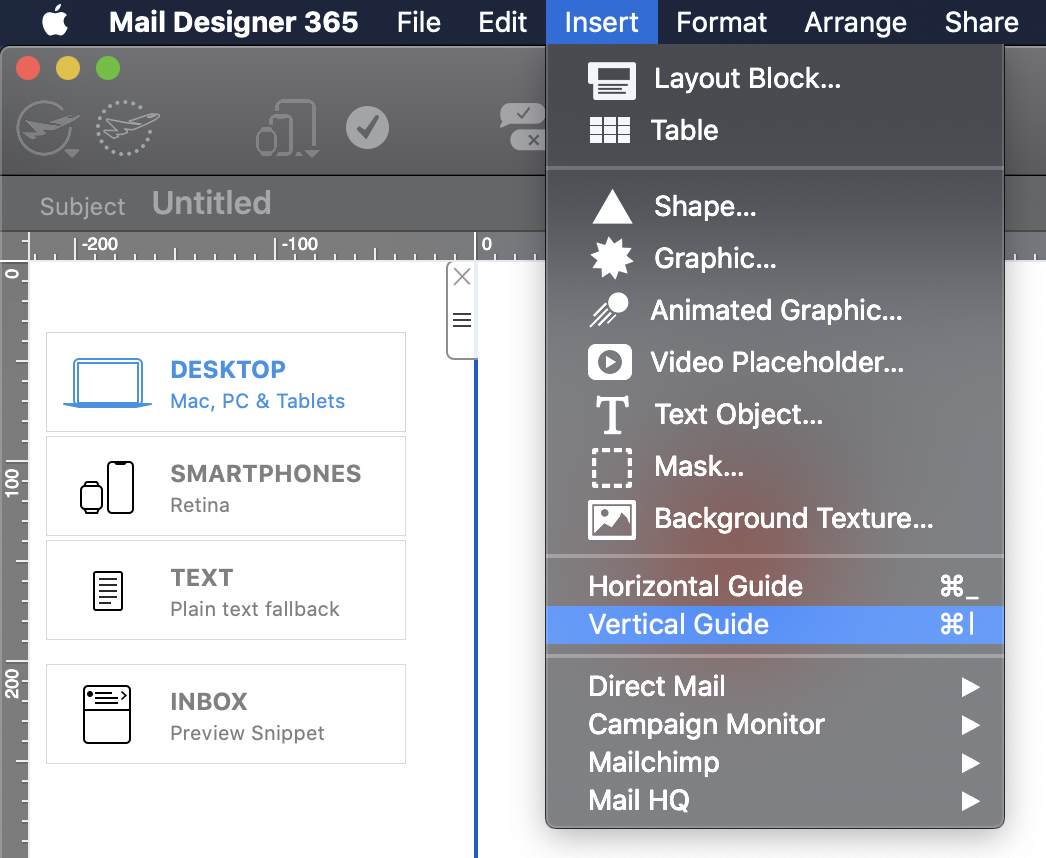This screenshot has height=858, width=1046.
Task: Click the green zoom window button
Action: (108, 68)
